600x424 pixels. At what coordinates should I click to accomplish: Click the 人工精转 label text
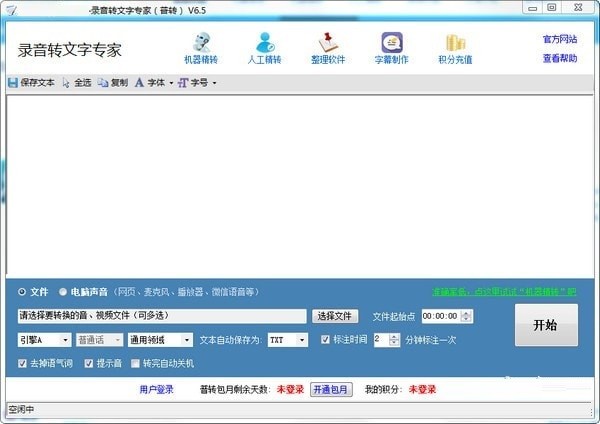coord(264,60)
